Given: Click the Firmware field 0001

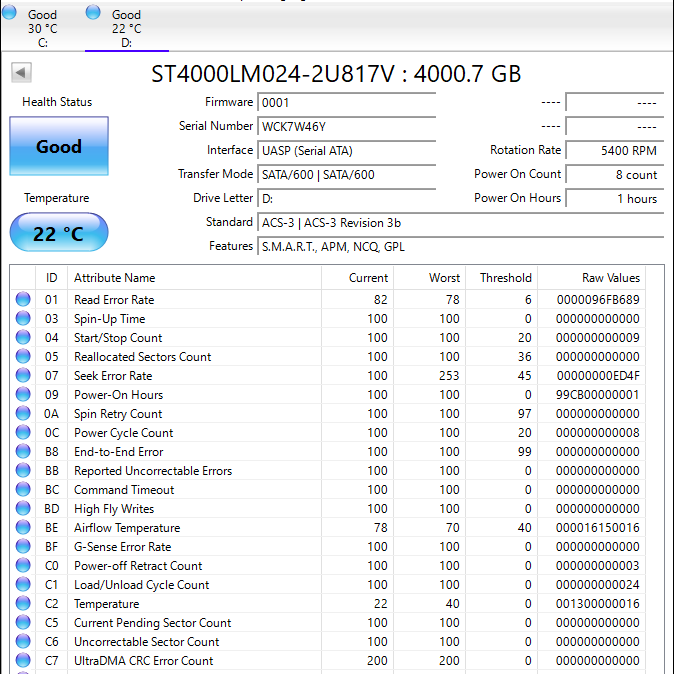Looking at the screenshot, I should tap(346, 102).
